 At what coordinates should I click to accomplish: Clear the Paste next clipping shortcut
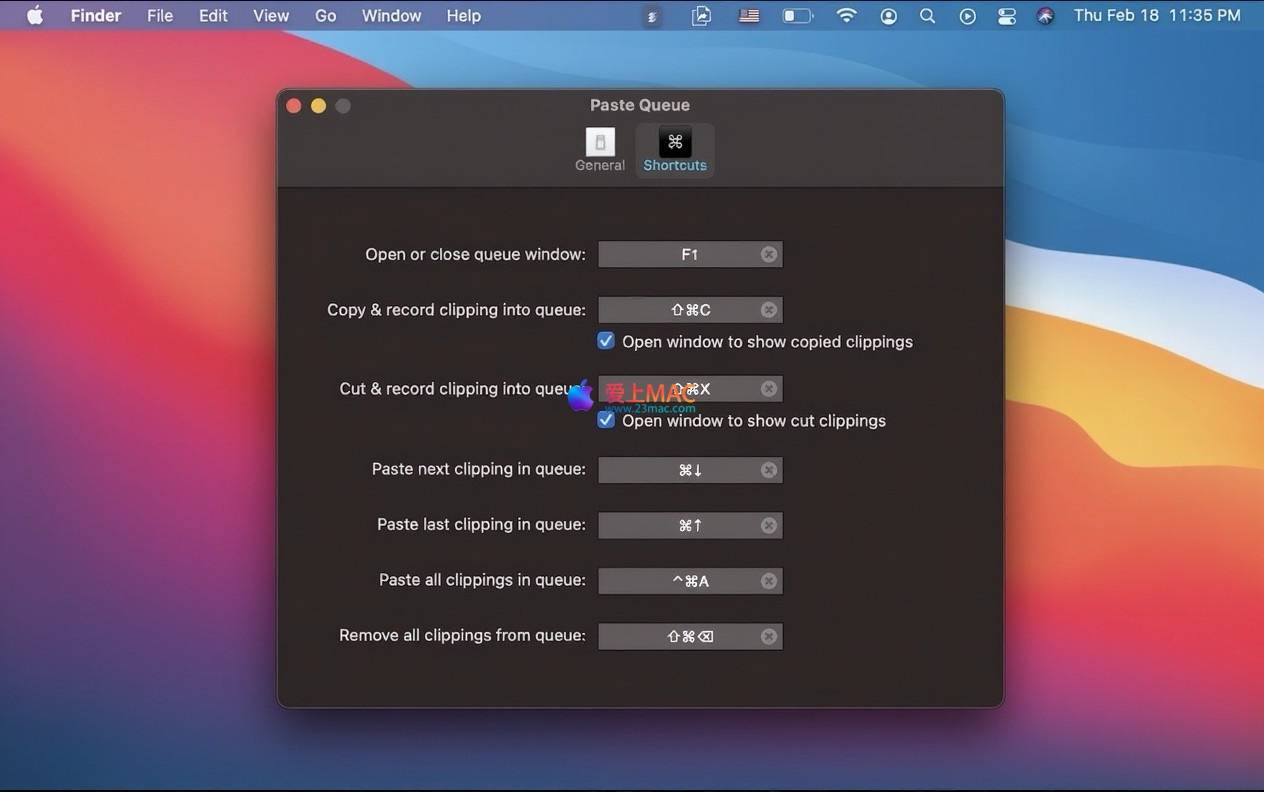tap(769, 470)
